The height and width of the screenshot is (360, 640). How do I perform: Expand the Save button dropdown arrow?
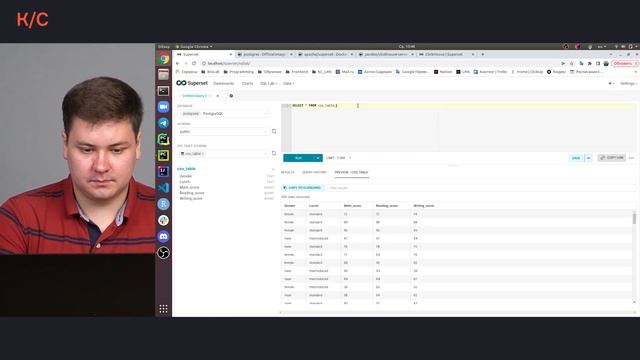point(589,158)
